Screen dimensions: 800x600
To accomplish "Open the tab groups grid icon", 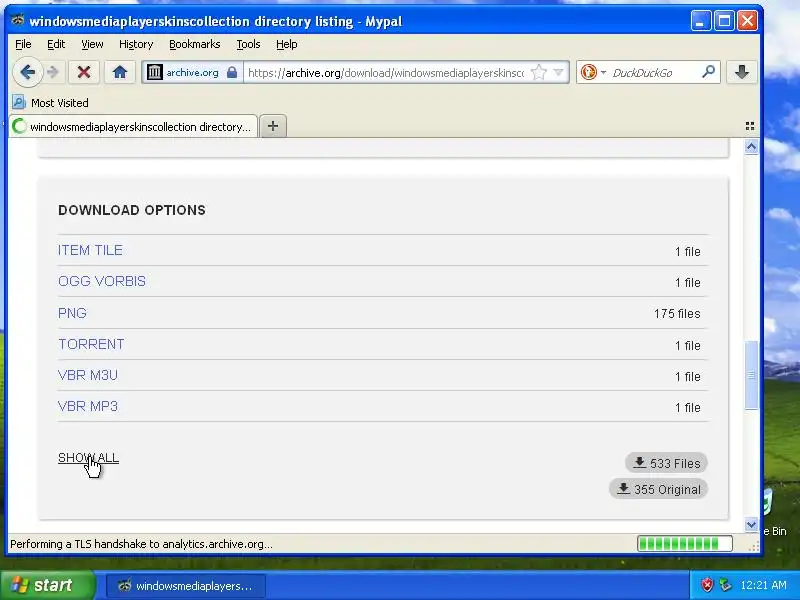I will 749,126.
